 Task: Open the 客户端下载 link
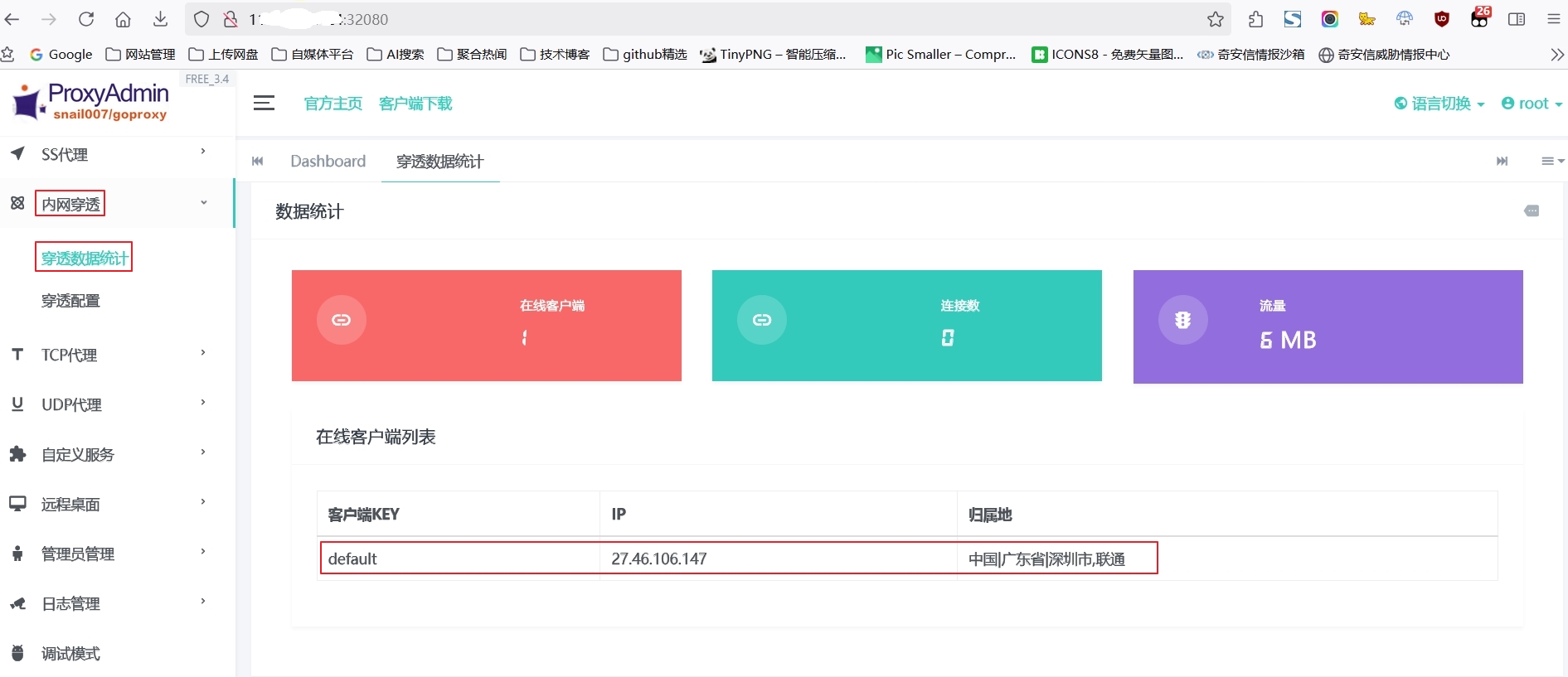(415, 104)
